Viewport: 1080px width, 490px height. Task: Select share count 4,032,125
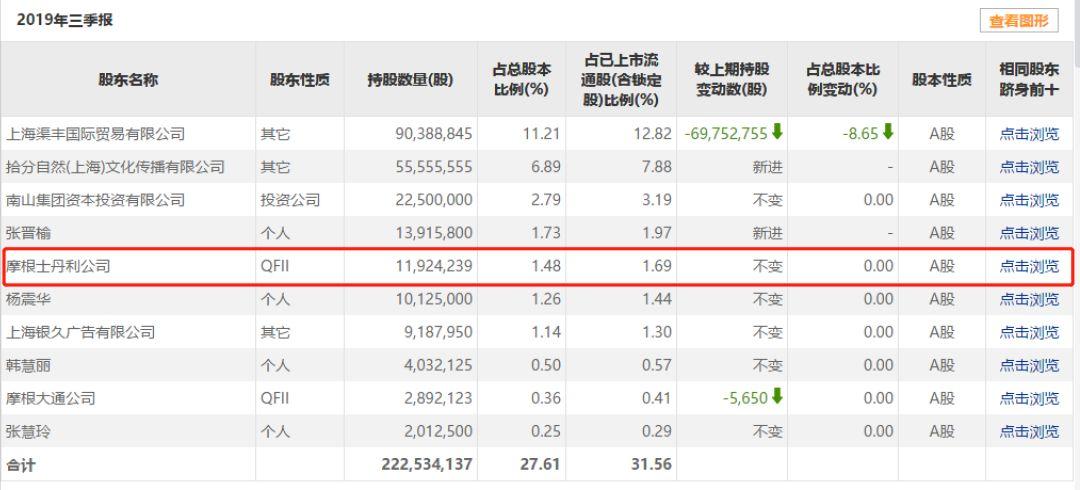[x=438, y=365]
